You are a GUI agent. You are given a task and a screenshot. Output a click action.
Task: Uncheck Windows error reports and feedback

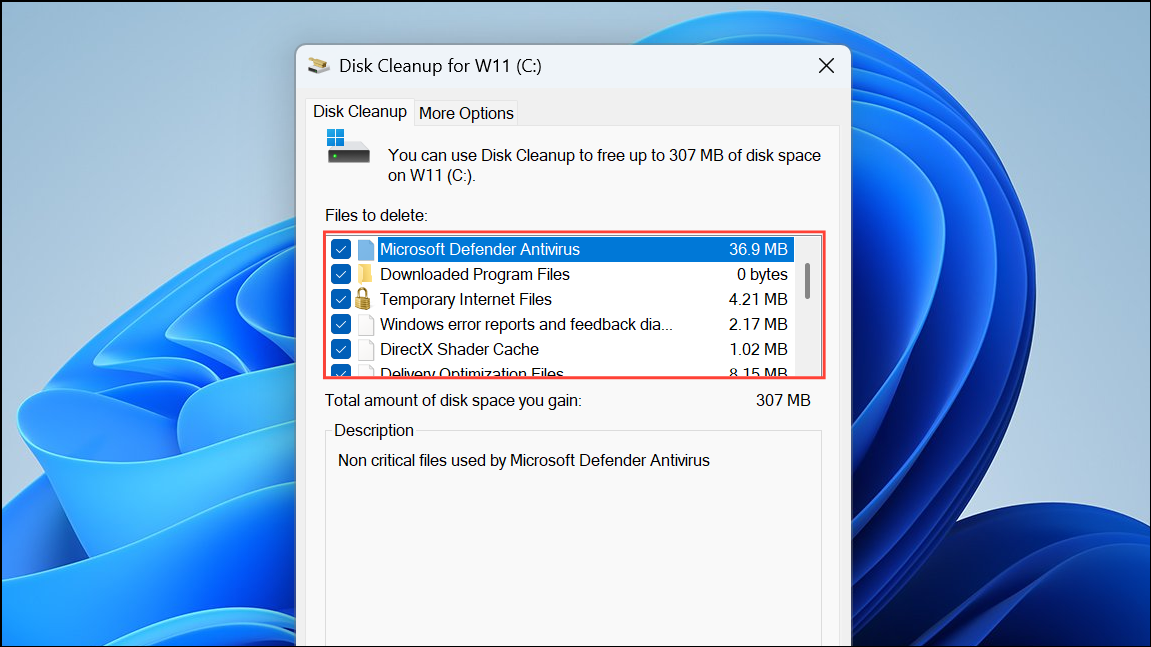point(341,323)
